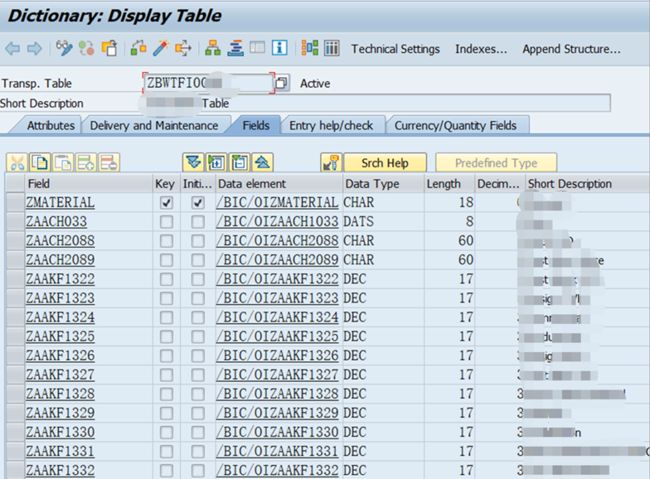Open the Where-Used List icon

pos(183,48)
